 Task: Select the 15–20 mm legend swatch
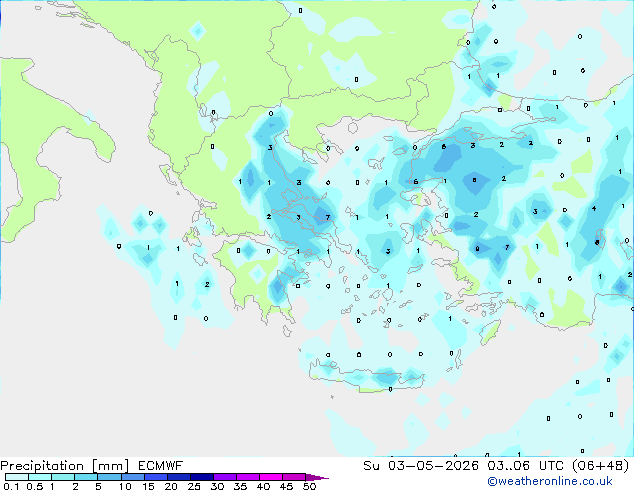pos(155,477)
